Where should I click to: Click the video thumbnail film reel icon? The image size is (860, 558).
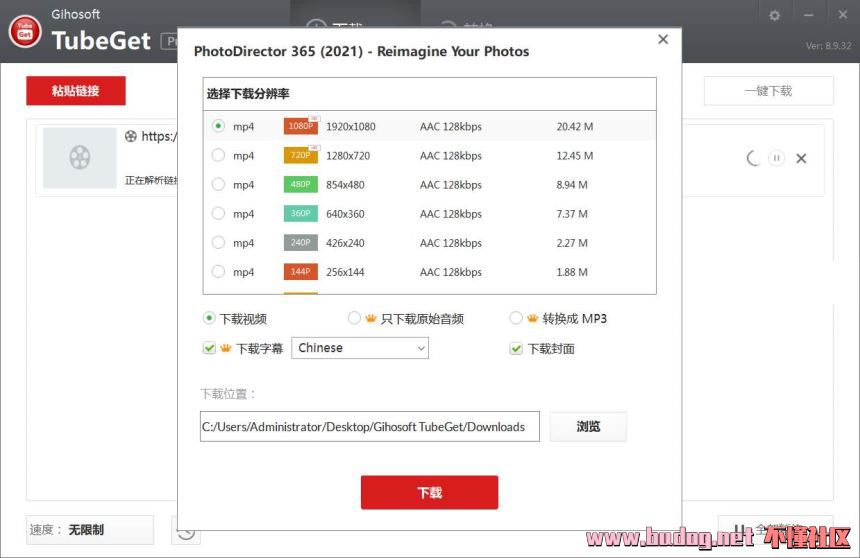point(80,158)
